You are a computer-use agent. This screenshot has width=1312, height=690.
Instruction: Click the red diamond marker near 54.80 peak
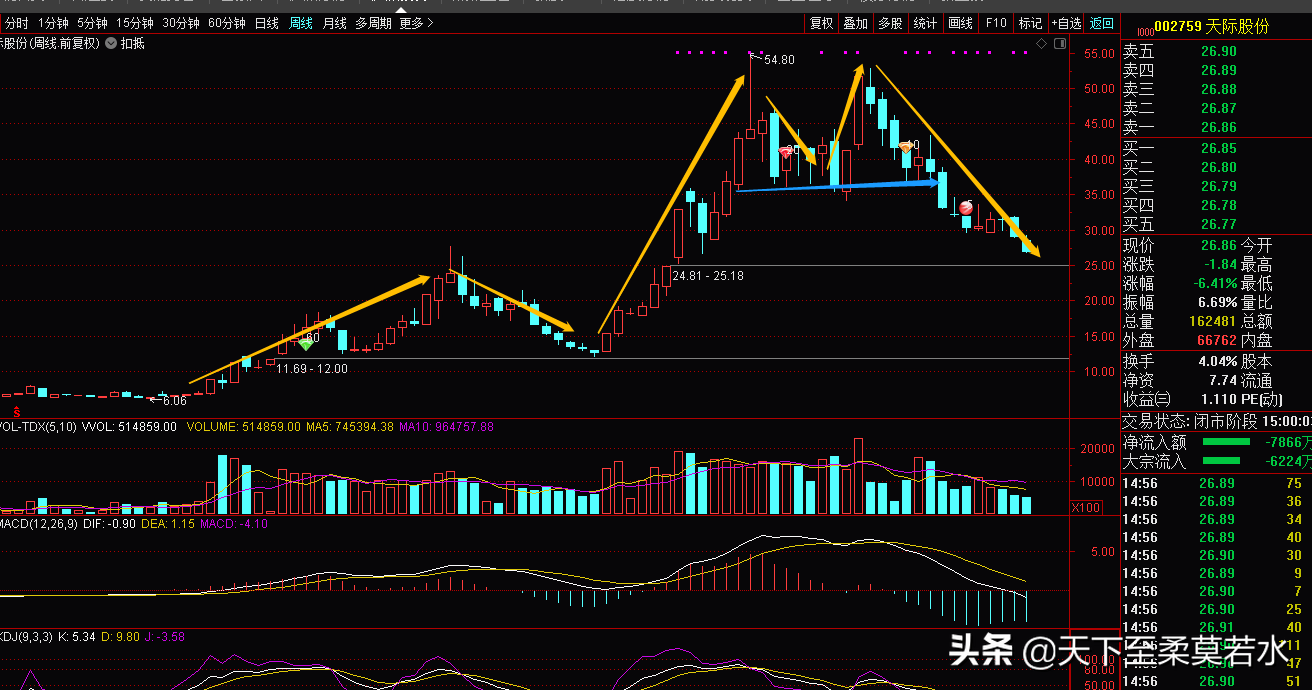coord(785,151)
